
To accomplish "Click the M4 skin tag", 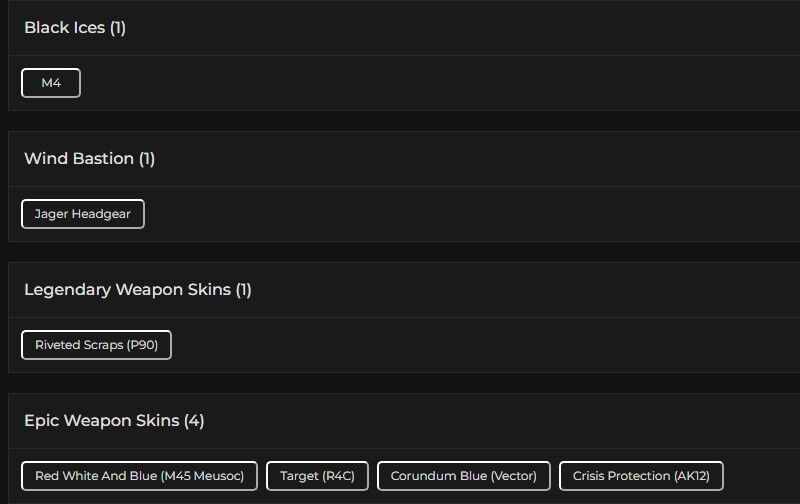I will coord(51,83).
